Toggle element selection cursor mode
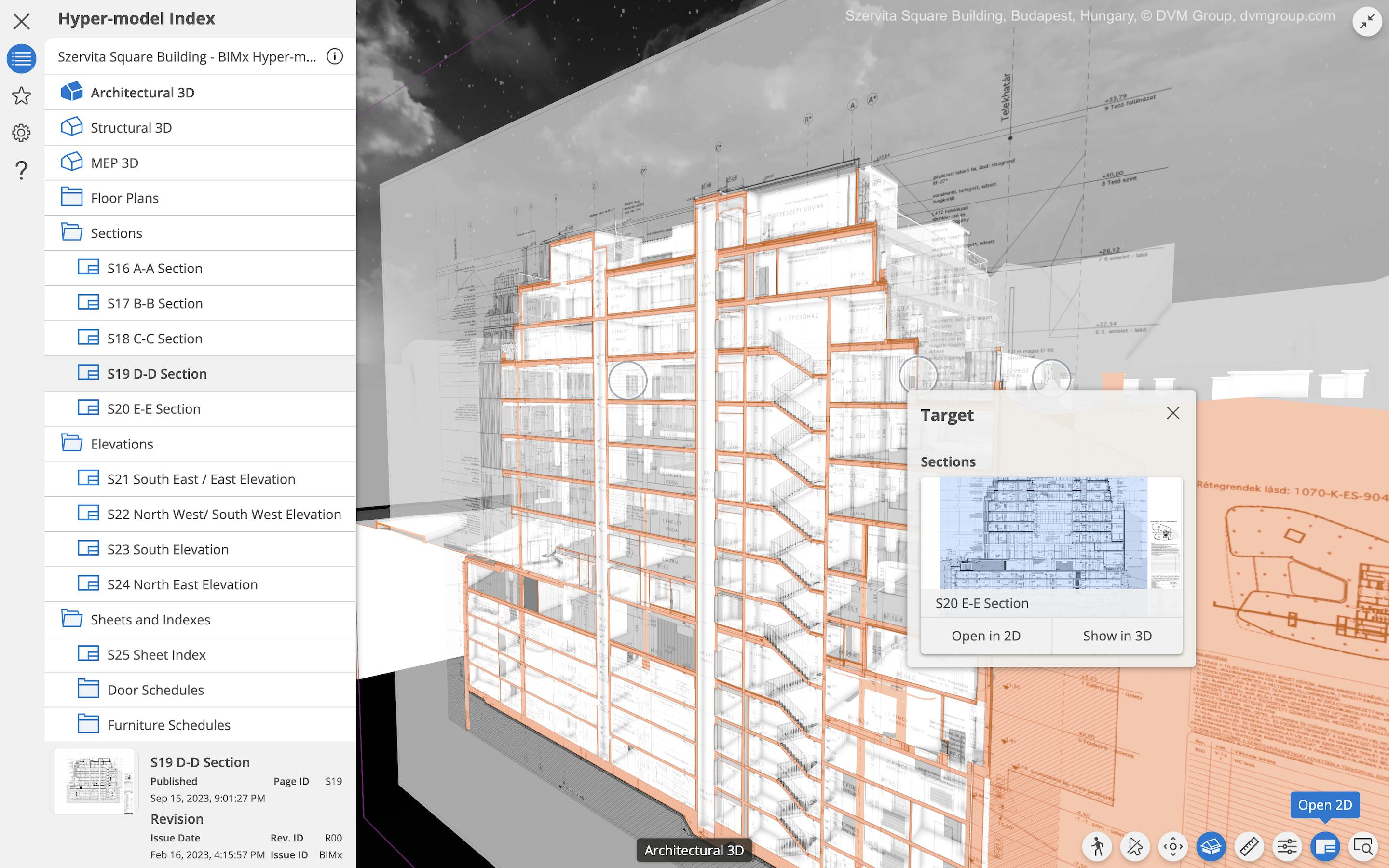 tap(1136, 846)
